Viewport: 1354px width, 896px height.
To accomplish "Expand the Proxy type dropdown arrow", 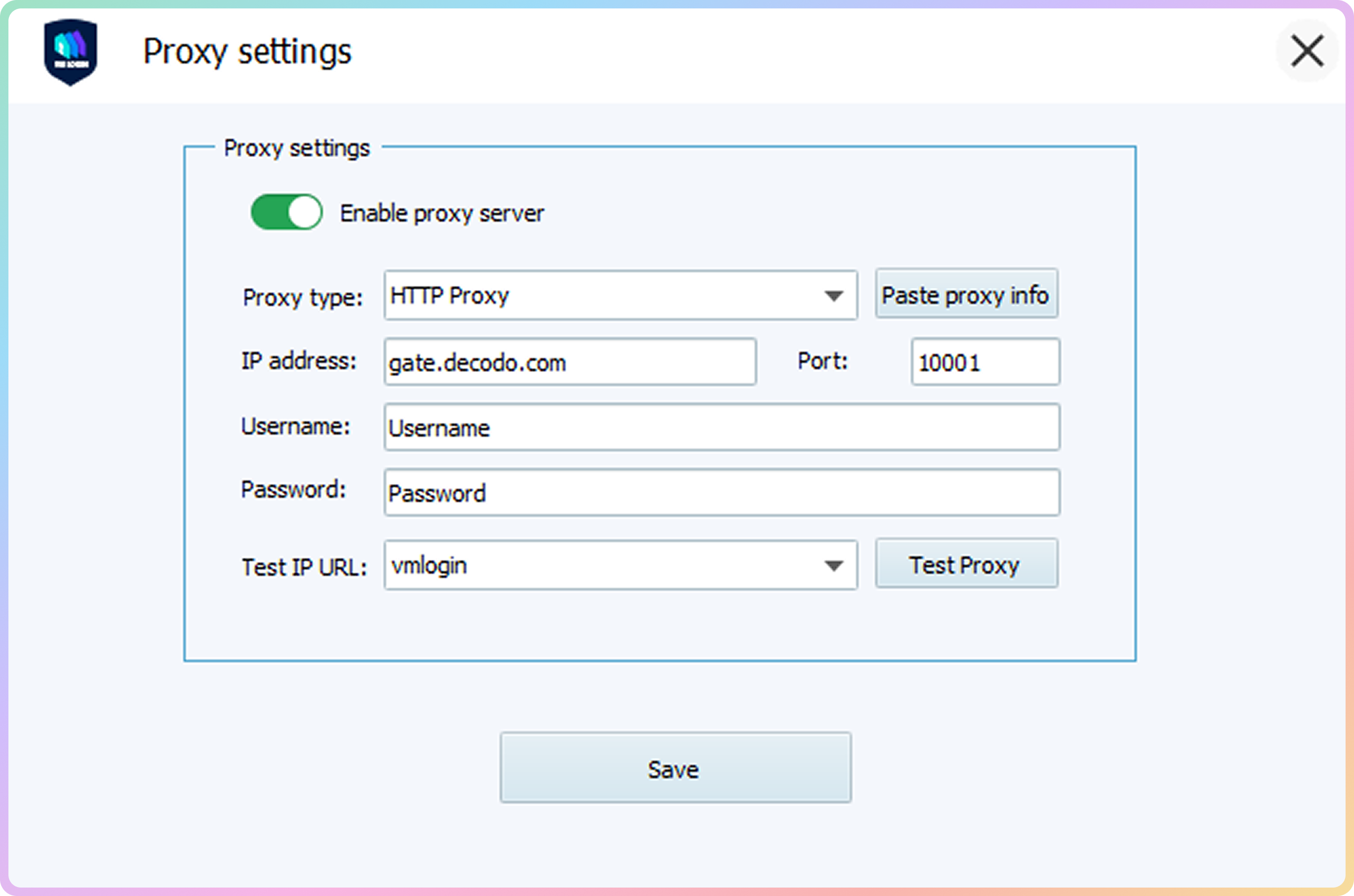I will (833, 296).
